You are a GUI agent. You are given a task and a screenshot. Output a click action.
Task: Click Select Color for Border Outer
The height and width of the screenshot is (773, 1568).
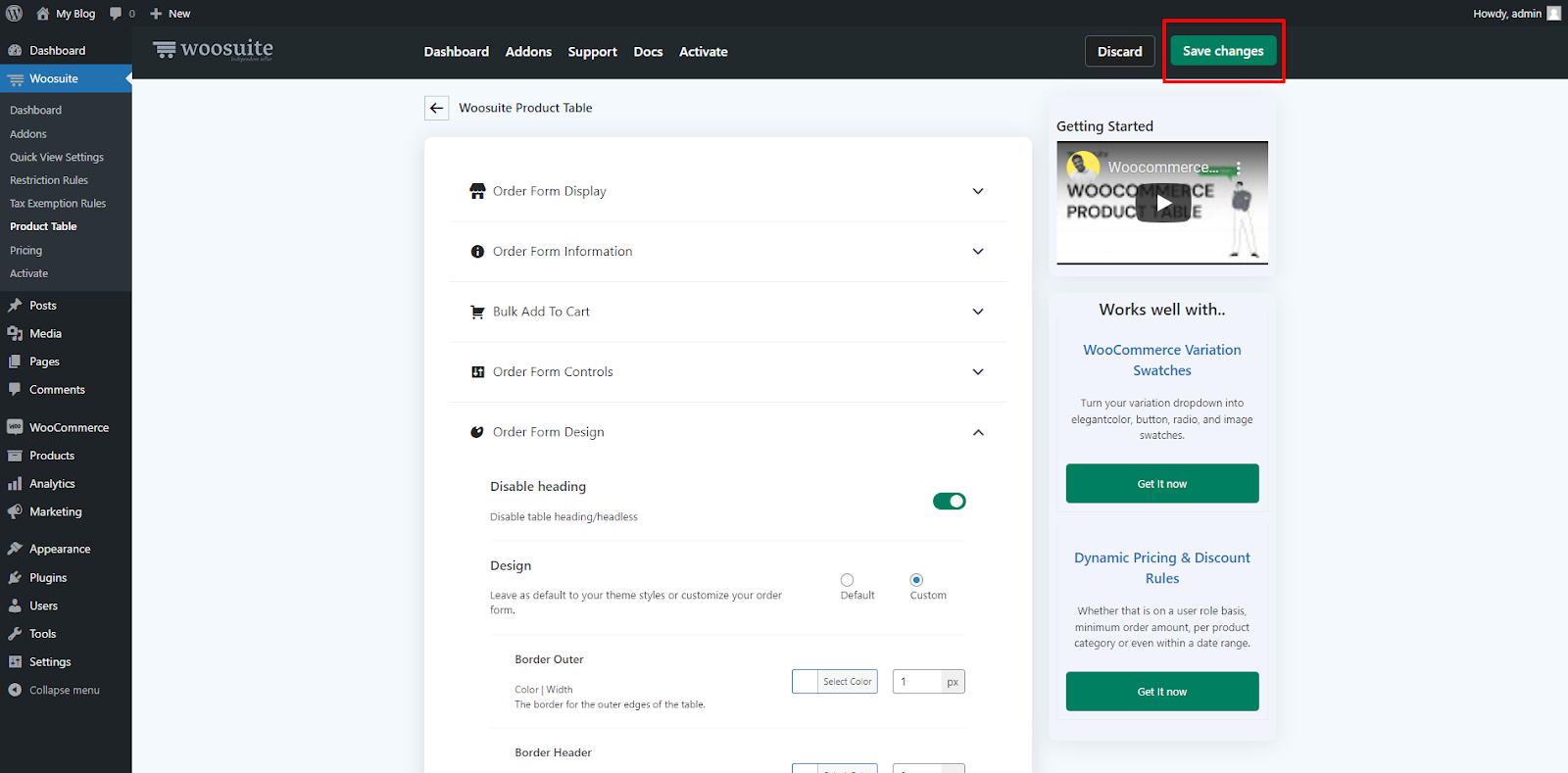point(848,682)
